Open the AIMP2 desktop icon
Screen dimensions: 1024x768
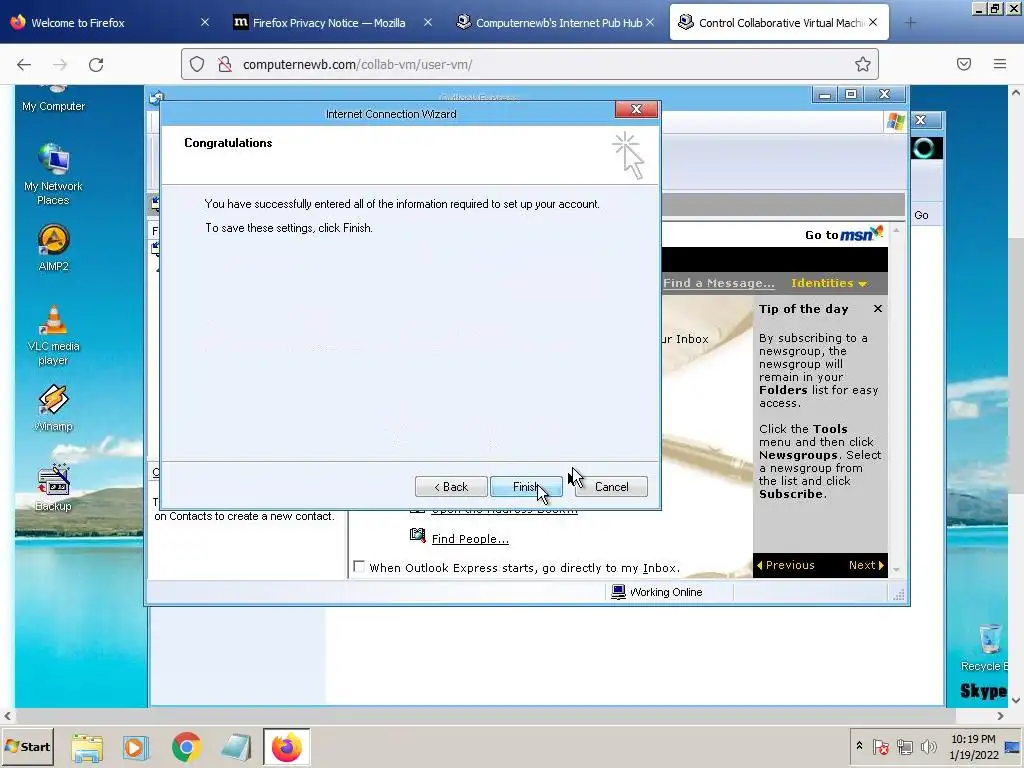53,248
